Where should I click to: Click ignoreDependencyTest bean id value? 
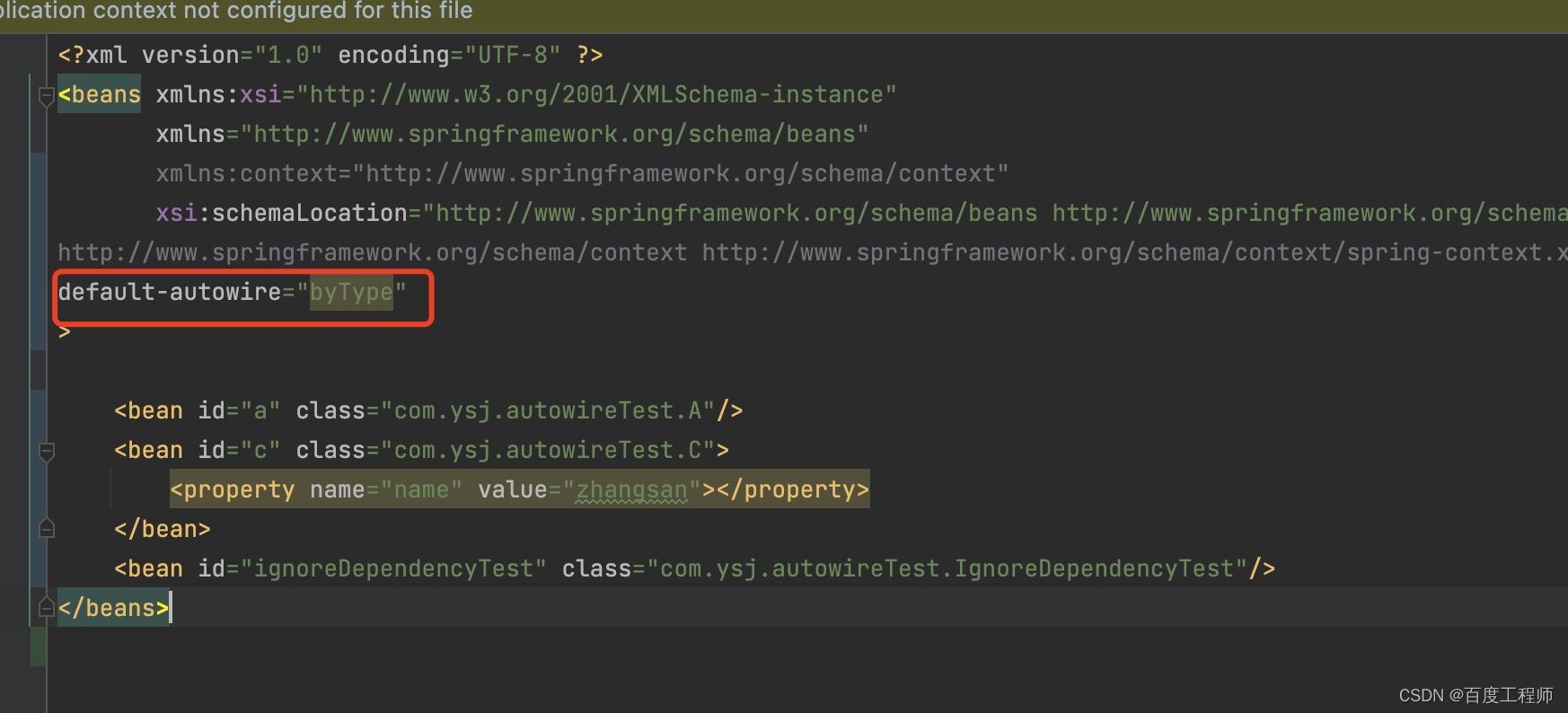click(x=393, y=568)
